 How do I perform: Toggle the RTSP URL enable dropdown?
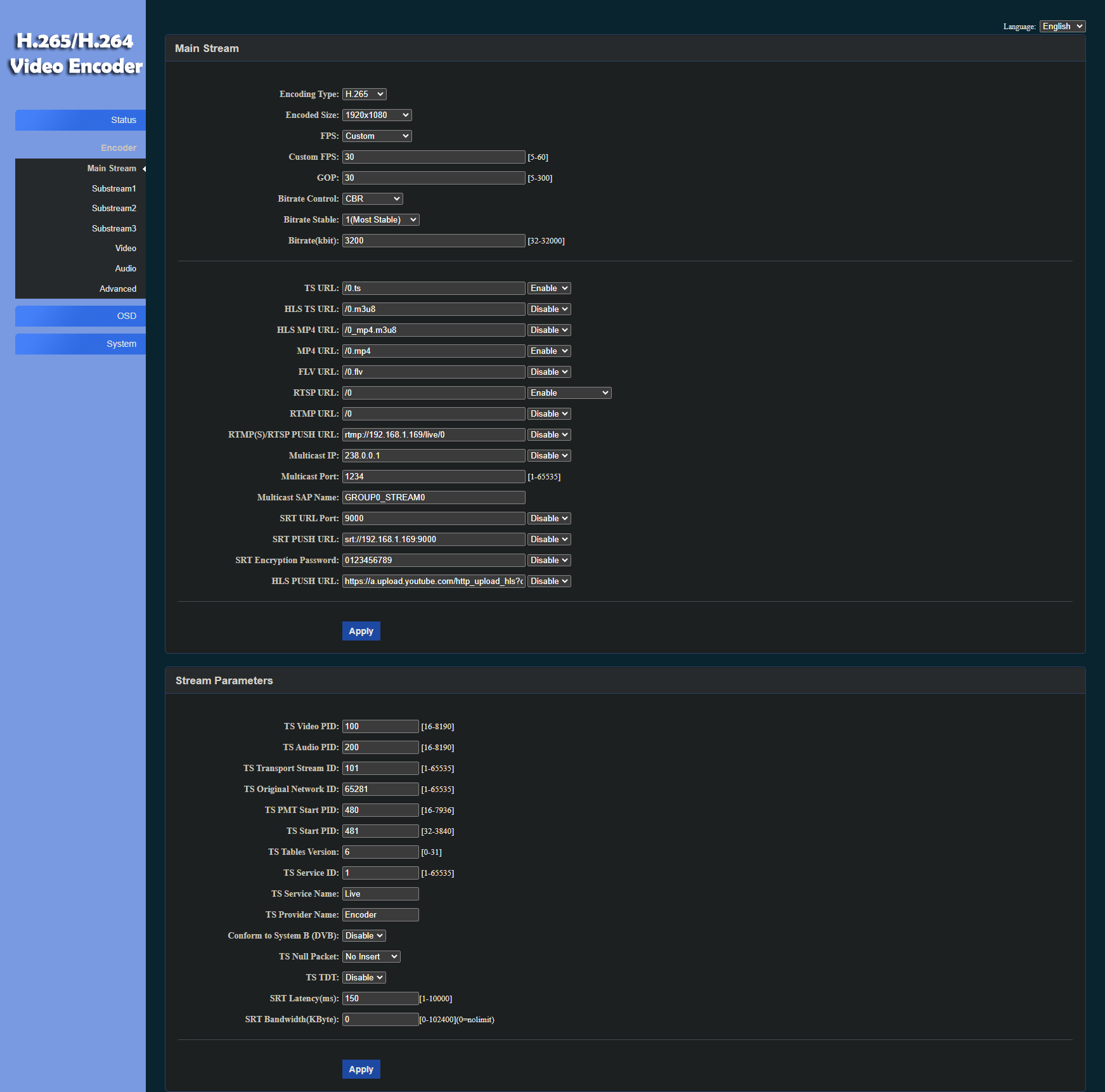click(569, 393)
